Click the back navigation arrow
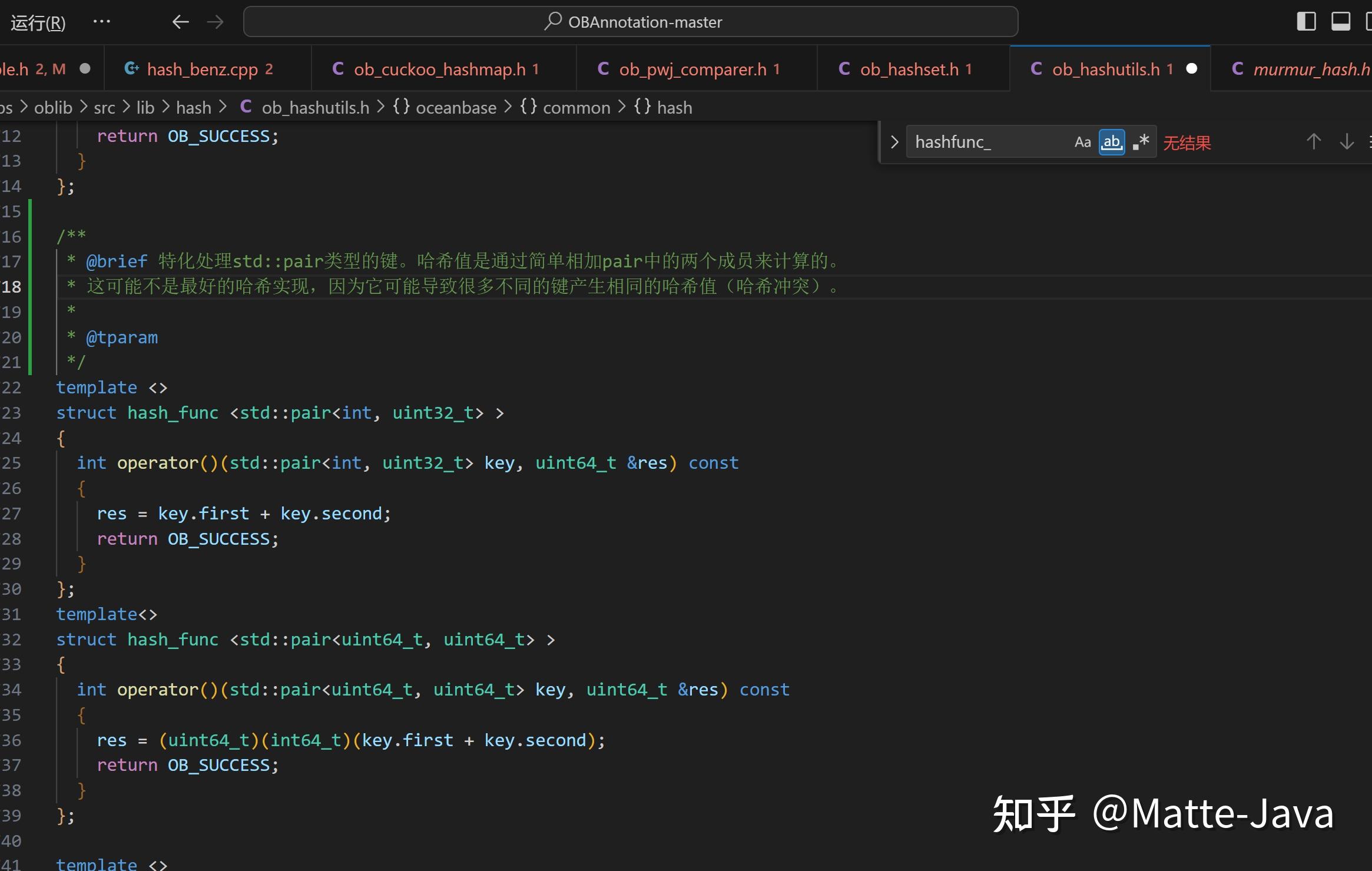 coord(181,22)
